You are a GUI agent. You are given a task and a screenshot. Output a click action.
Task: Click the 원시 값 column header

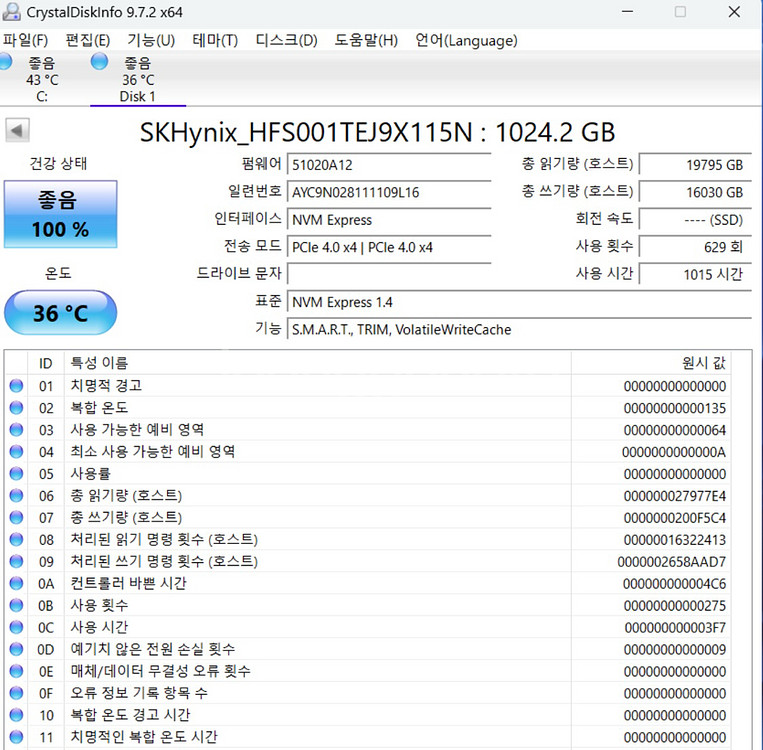[x=651, y=363]
